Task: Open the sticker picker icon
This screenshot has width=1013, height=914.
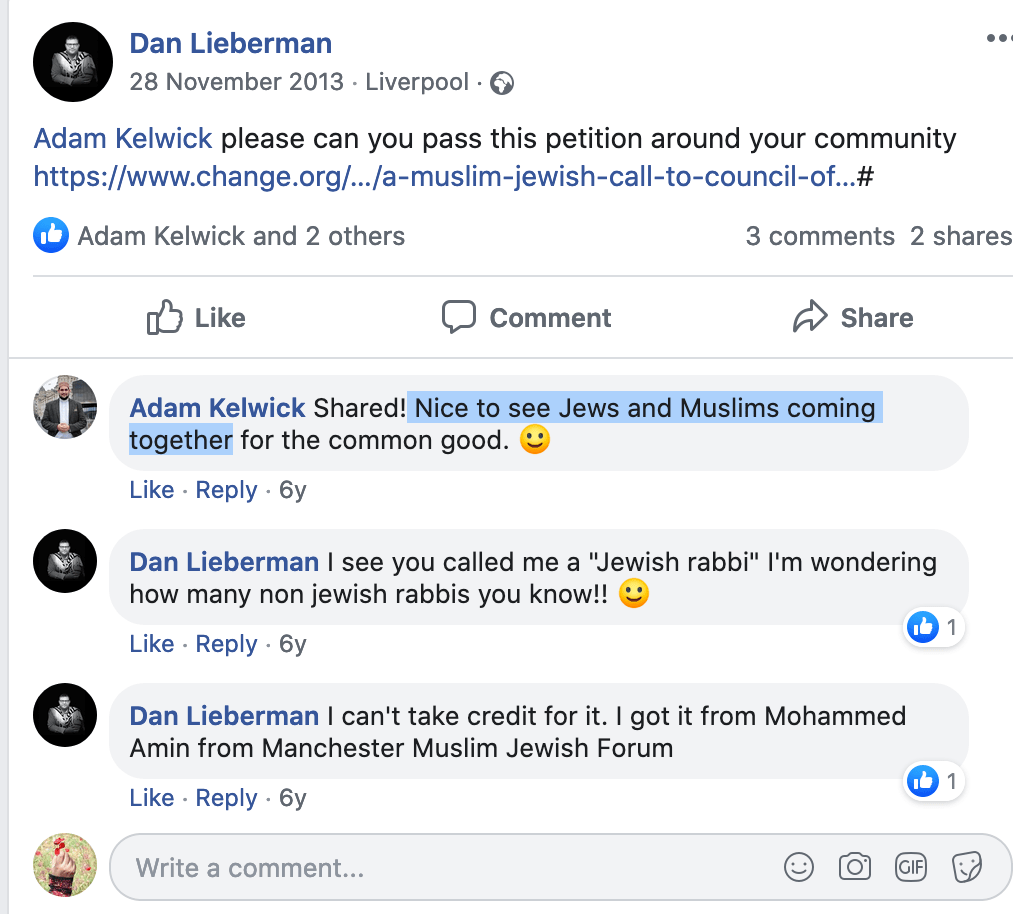Action: click(x=967, y=867)
